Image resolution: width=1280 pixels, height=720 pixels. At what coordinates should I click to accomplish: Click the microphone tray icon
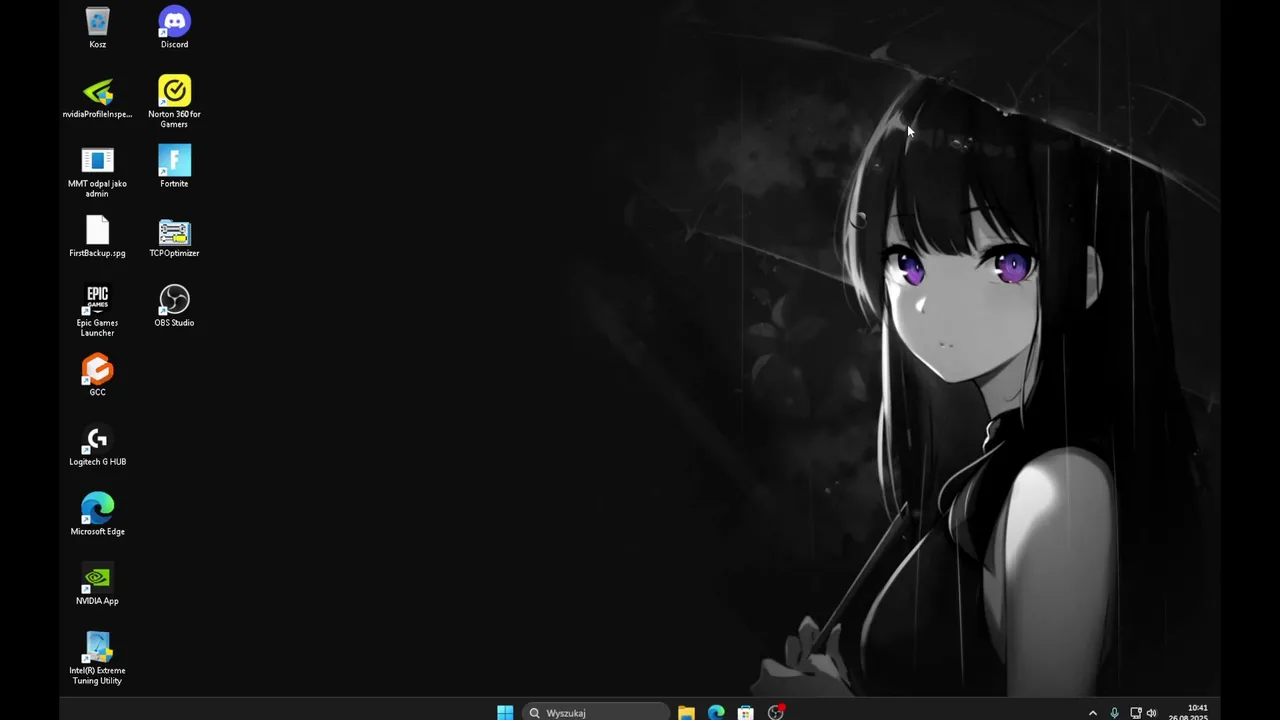[x=1114, y=713]
